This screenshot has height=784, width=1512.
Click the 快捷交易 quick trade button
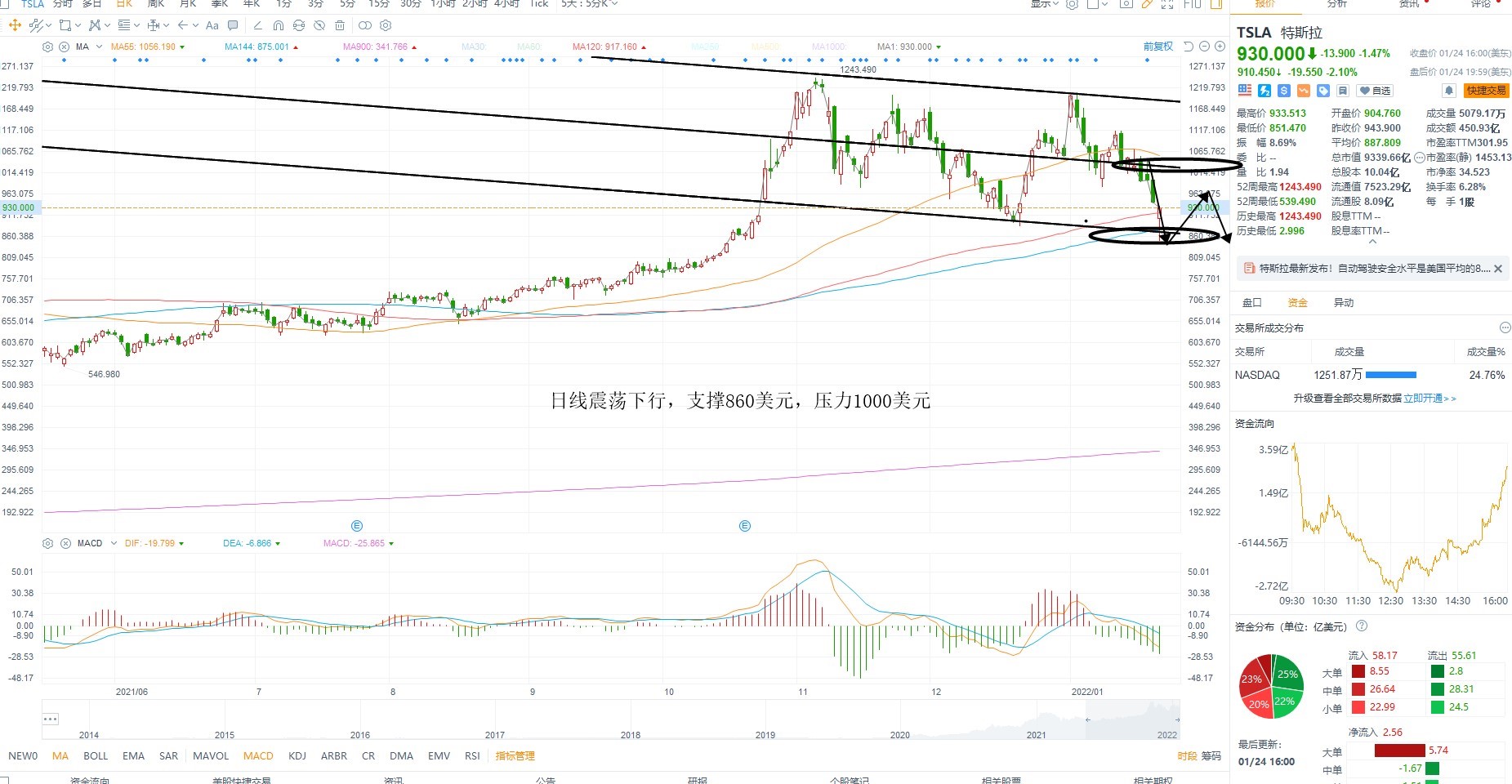1486,91
